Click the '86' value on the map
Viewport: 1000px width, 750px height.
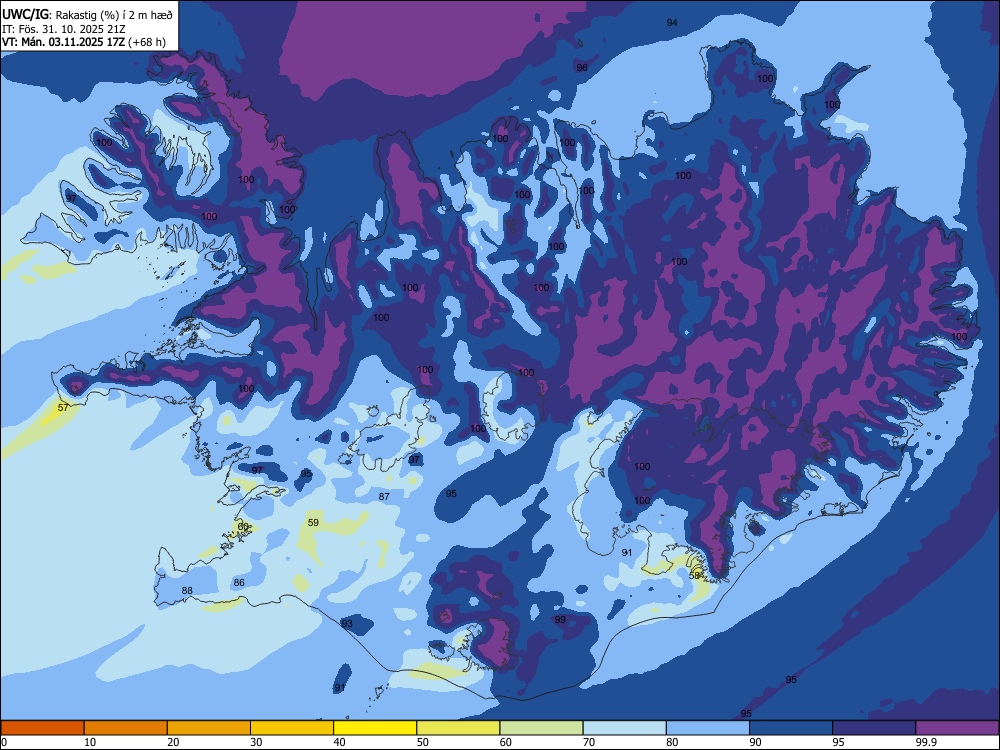click(x=239, y=582)
